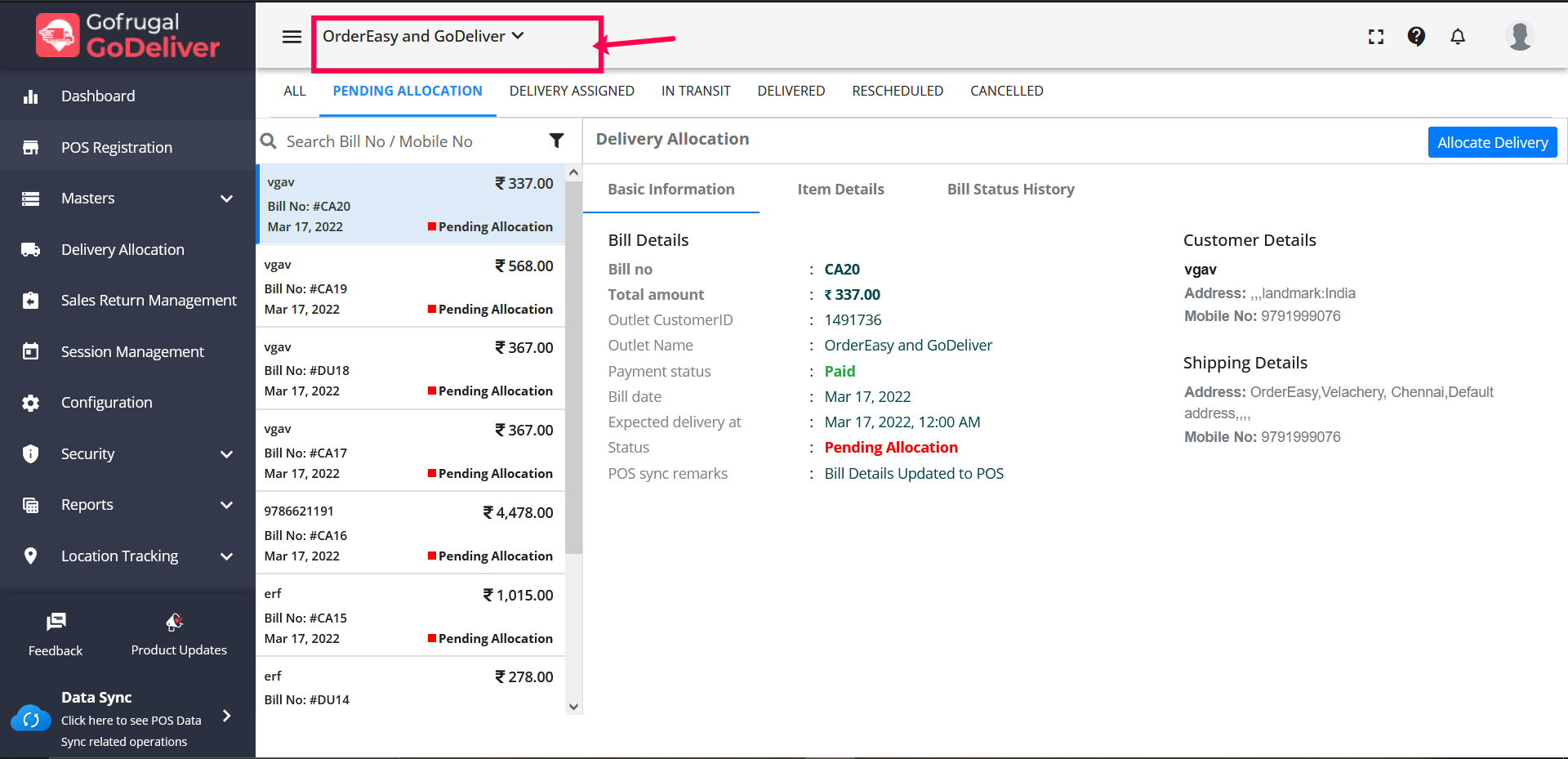Viewport: 1568px width, 759px height.
Task: Click the Bill Details Updated to POS remark
Action: (x=914, y=474)
